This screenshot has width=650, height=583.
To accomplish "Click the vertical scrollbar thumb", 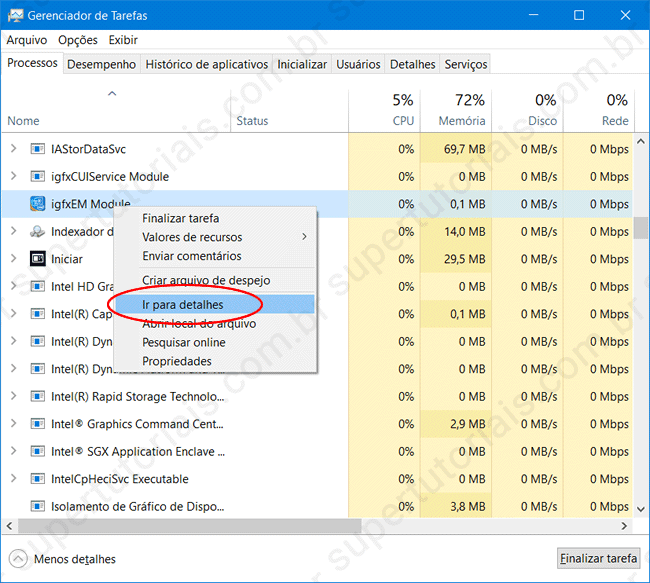I will (x=640, y=227).
